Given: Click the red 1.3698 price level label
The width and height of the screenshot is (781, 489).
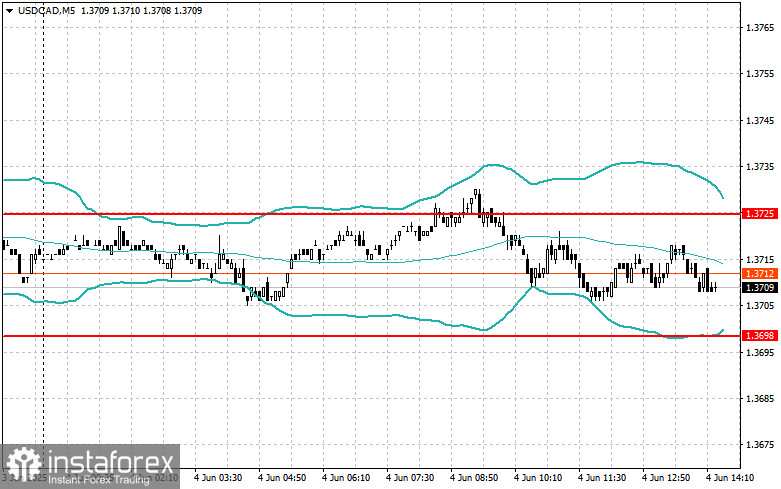Looking at the screenshot, I should pos(760,336).
